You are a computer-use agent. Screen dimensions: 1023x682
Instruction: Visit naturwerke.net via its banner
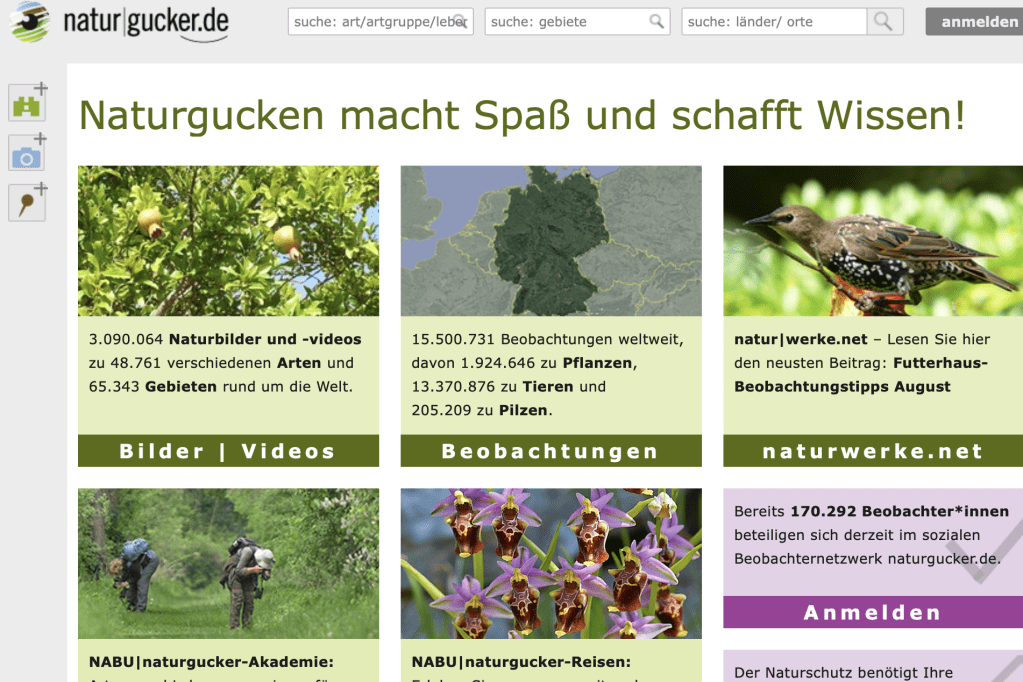pos(871,450)
